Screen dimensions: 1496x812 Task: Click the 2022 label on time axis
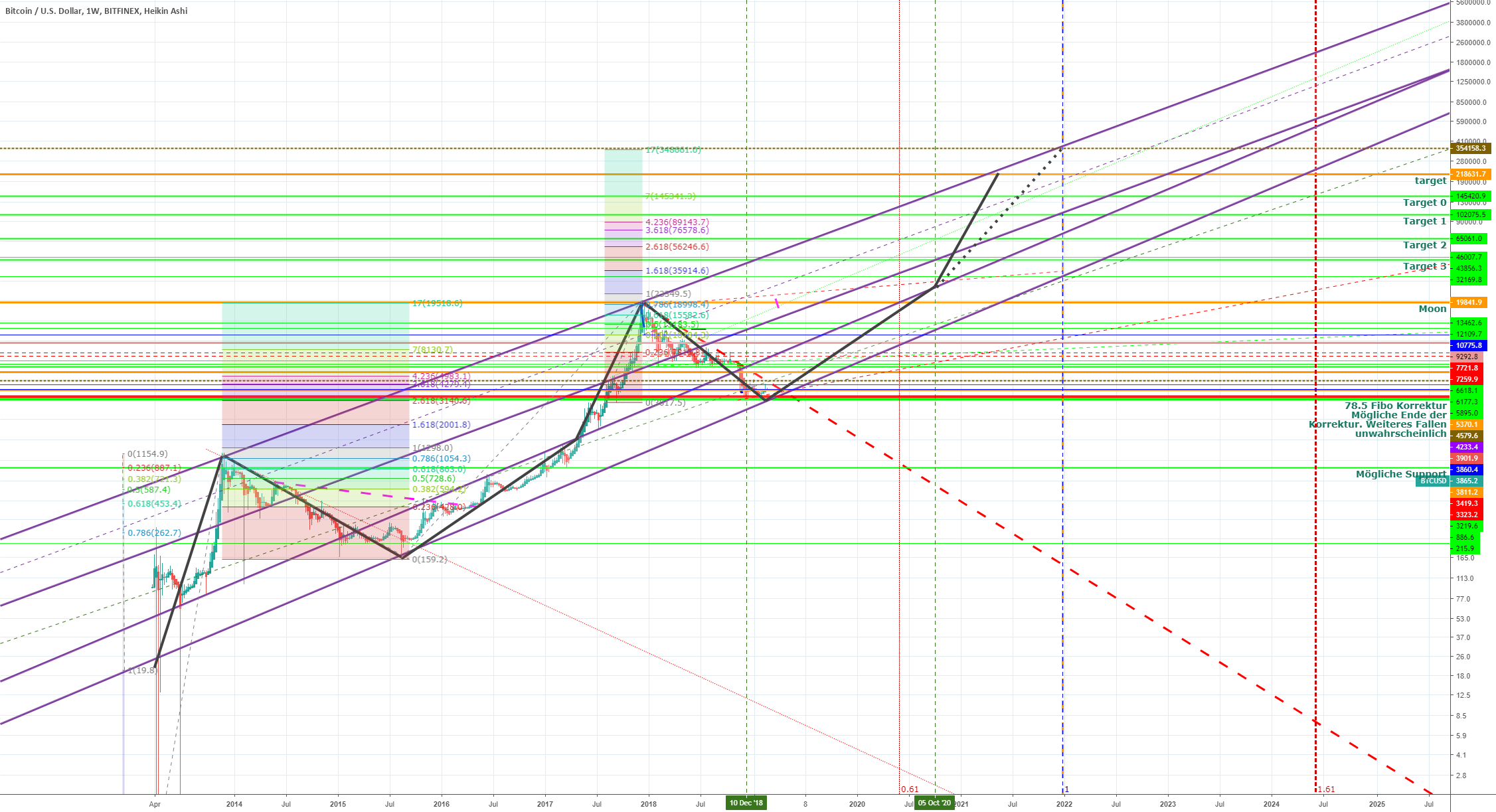(1064, 803)
